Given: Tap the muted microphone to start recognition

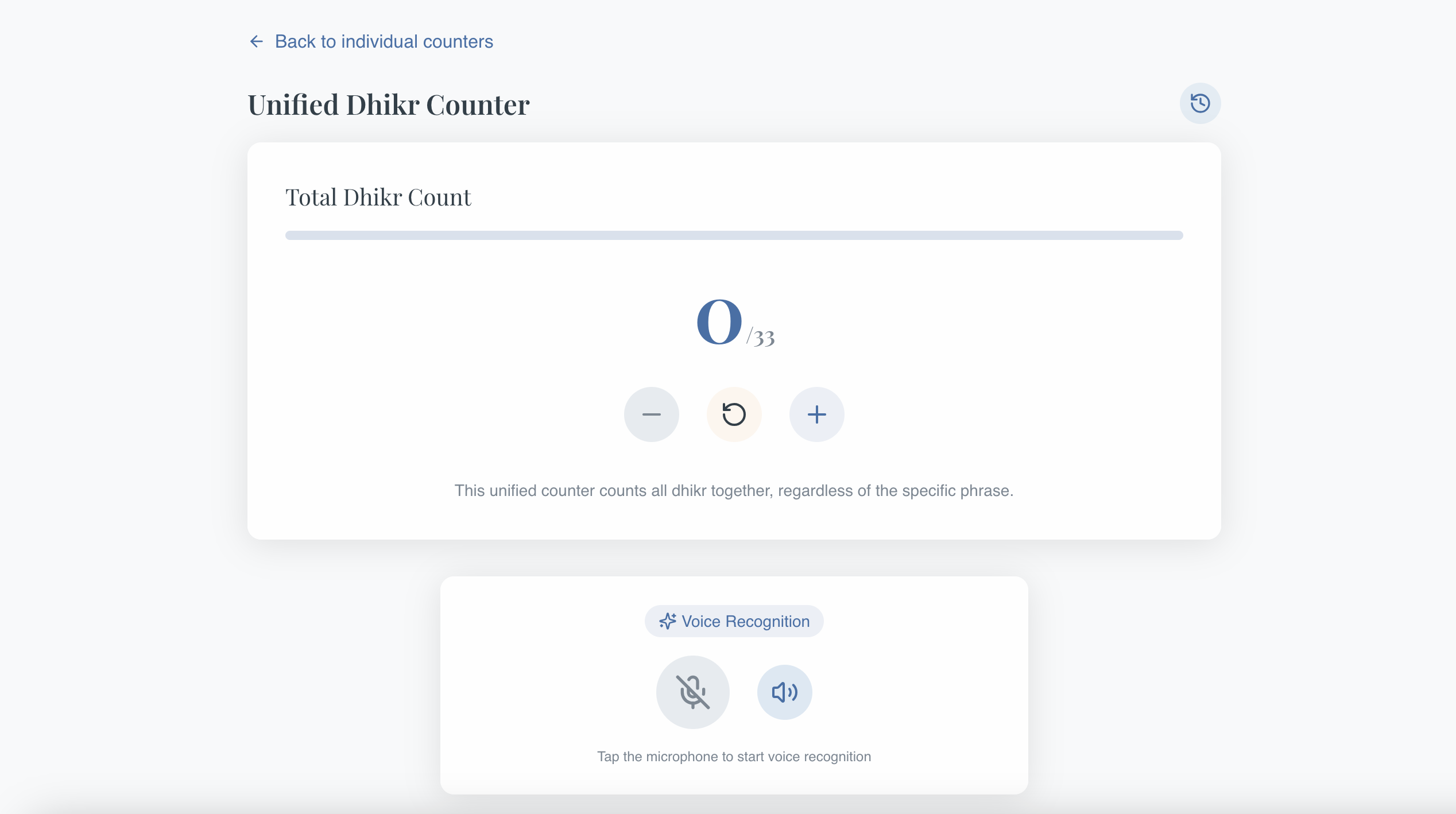Looking at the screenshot, I should click(693, 692).
